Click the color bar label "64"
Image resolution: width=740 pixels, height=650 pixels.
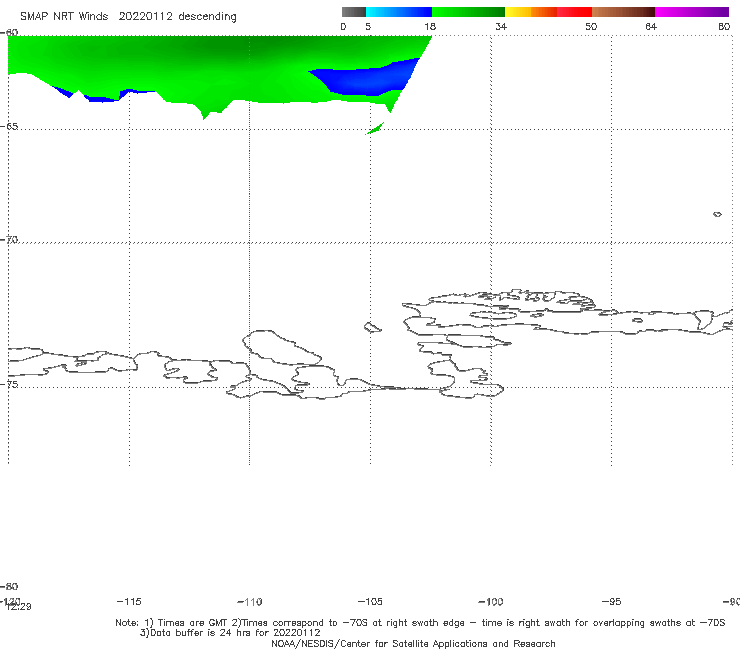(x=651, y=27)
